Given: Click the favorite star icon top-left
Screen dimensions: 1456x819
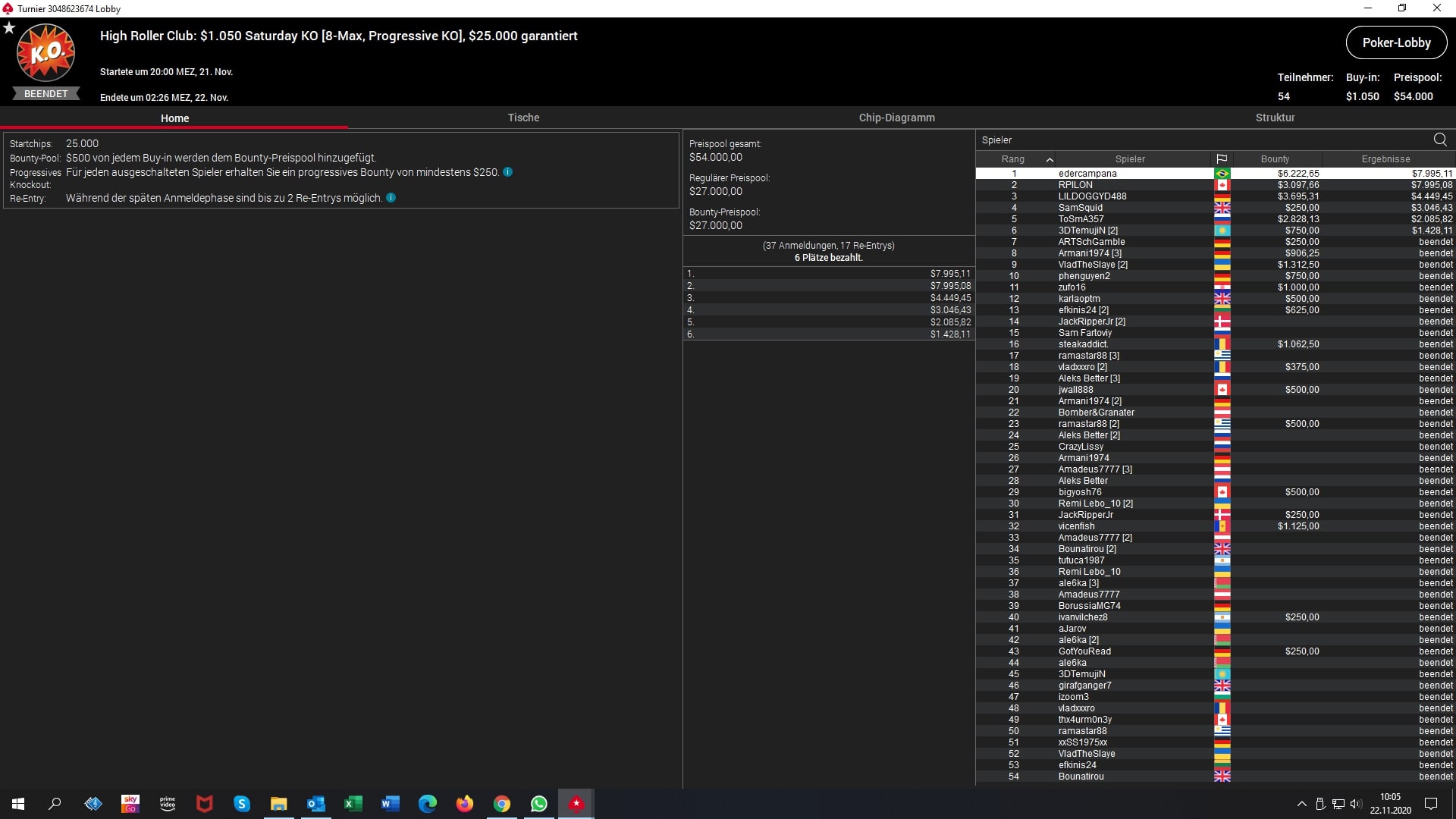Looking at the screenshot, I should 9,28.
